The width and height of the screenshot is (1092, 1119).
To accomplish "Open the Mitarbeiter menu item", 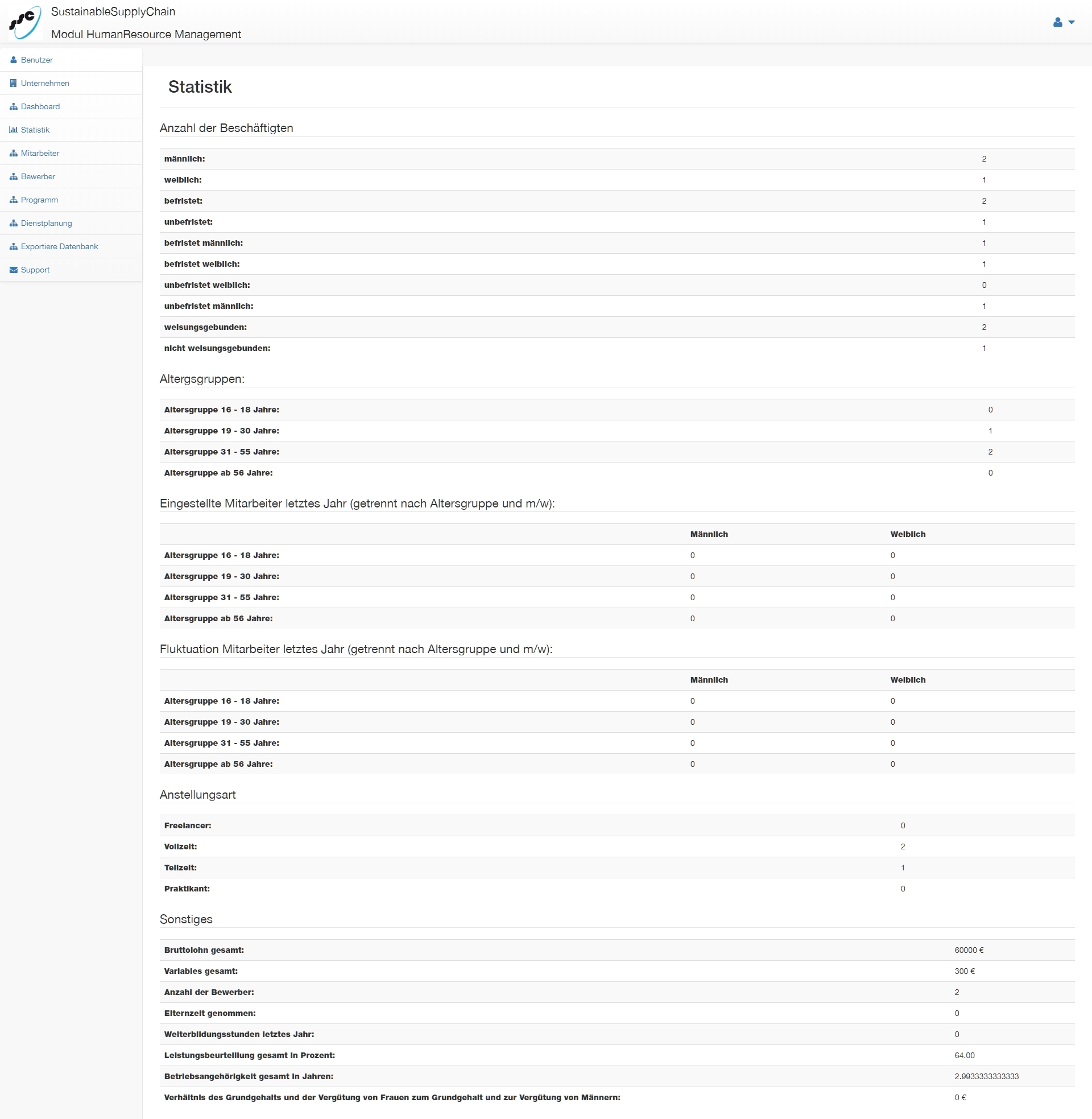I will point(40,153).
